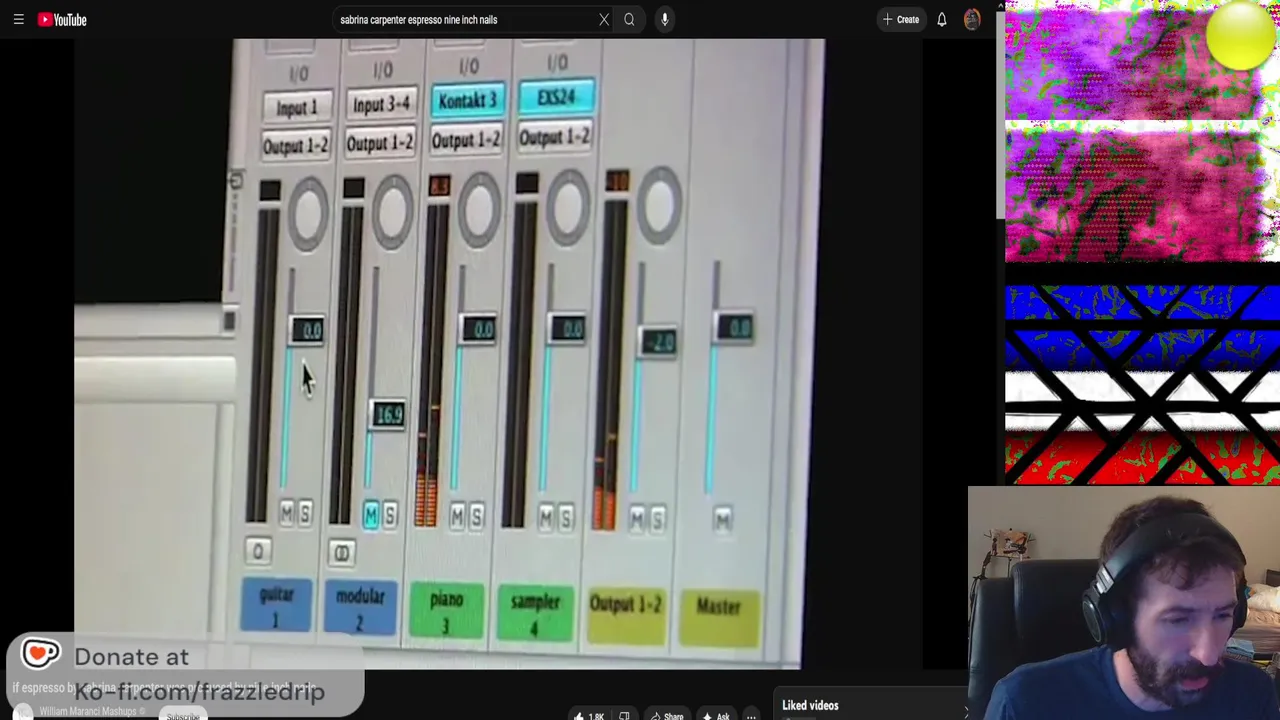Open the Kontakt 3 instrument slot
The width and height of the screenshot is (1280, 720).
coord(468,101)
